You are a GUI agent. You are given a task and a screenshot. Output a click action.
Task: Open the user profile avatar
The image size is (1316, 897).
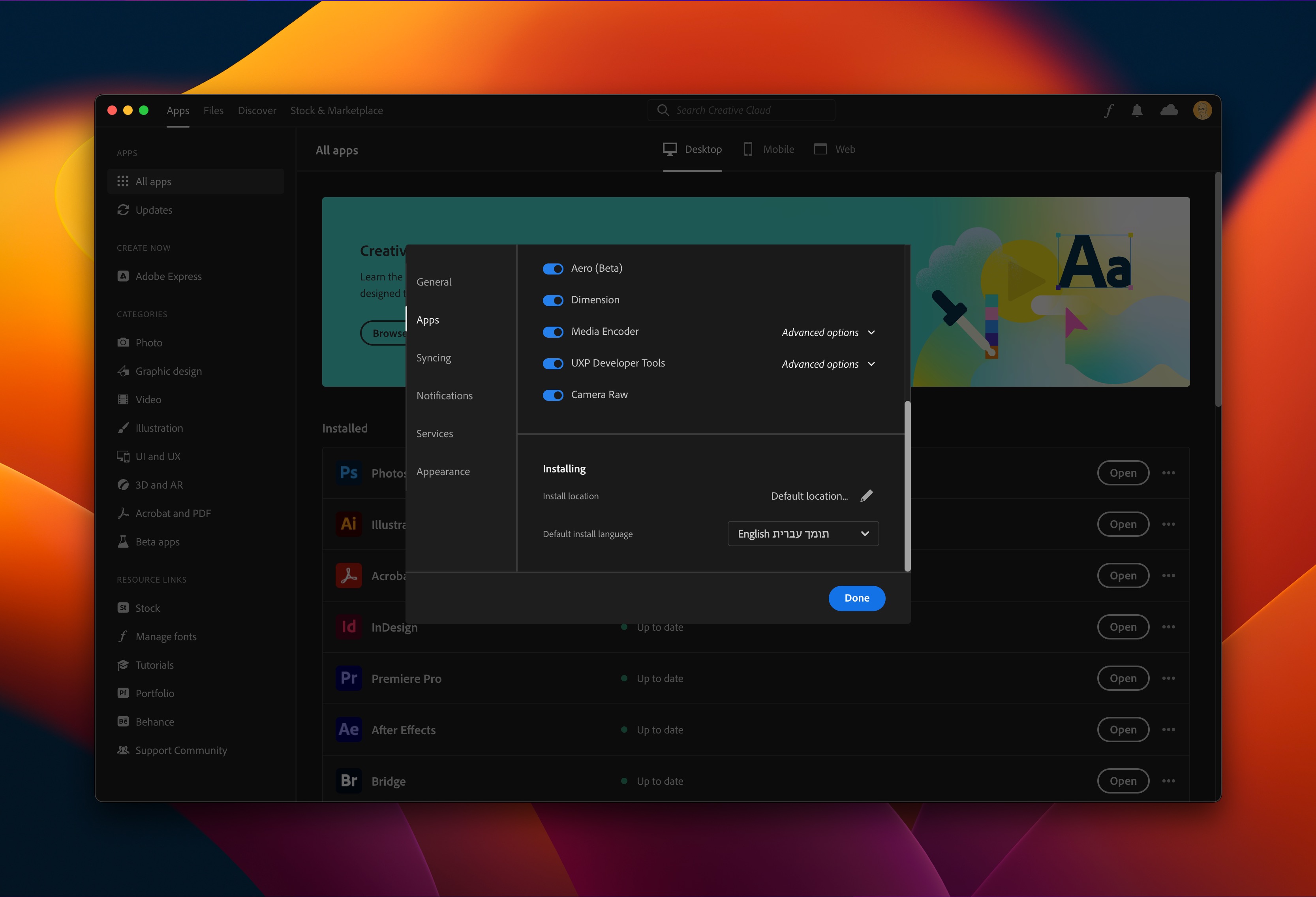coord(1202,111)
